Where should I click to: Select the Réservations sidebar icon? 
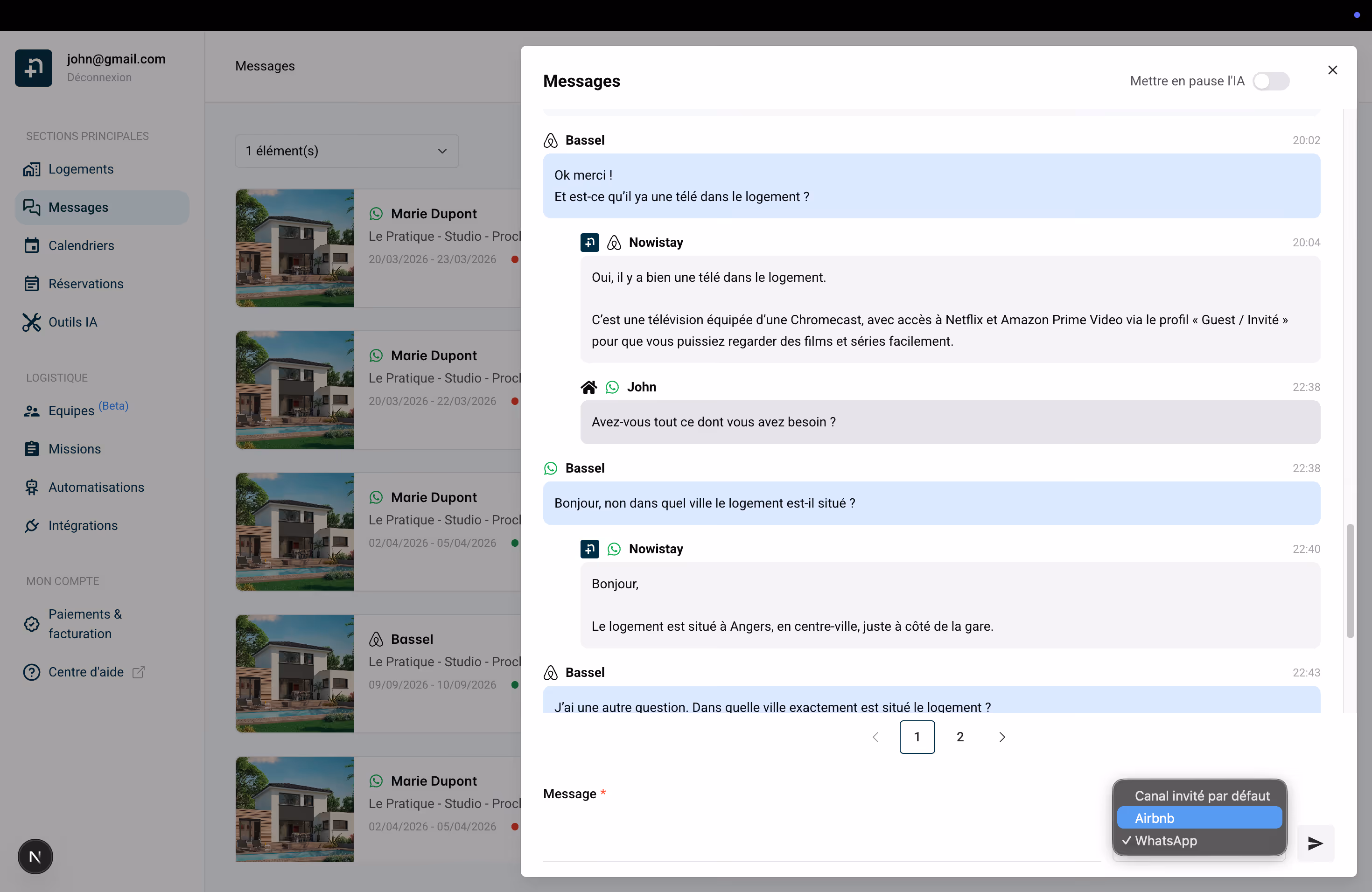coord(32,284)
